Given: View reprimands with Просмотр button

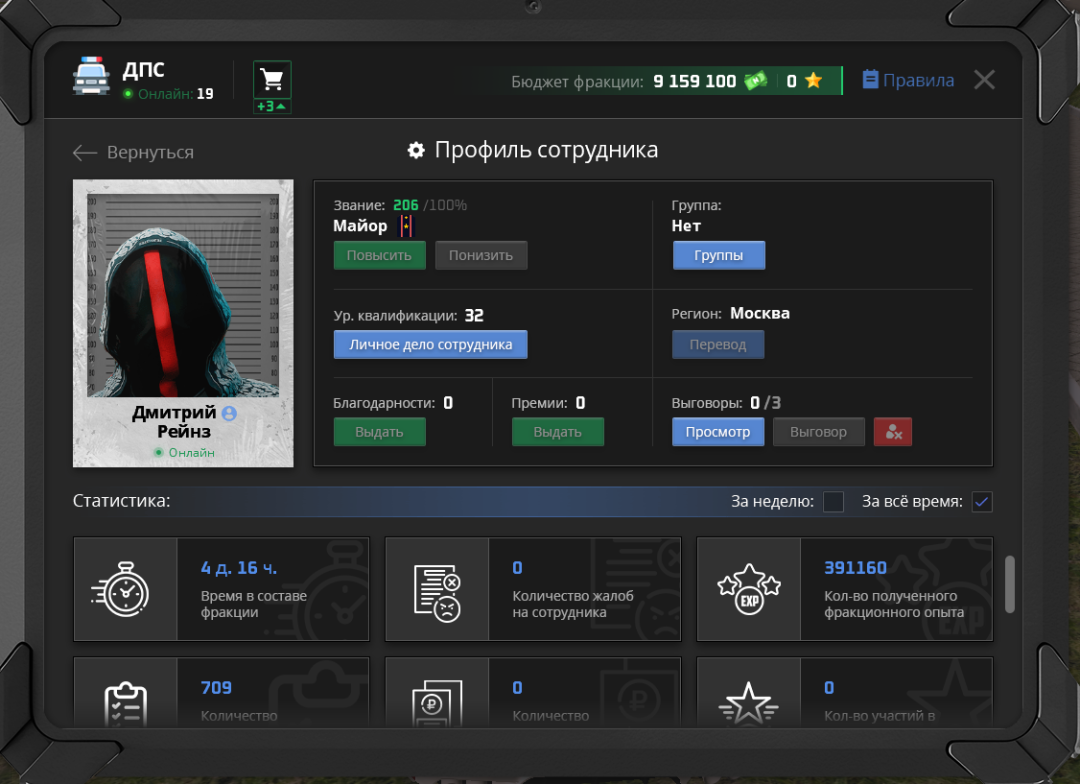Looking at the screenshot, I should click(718, 432).
